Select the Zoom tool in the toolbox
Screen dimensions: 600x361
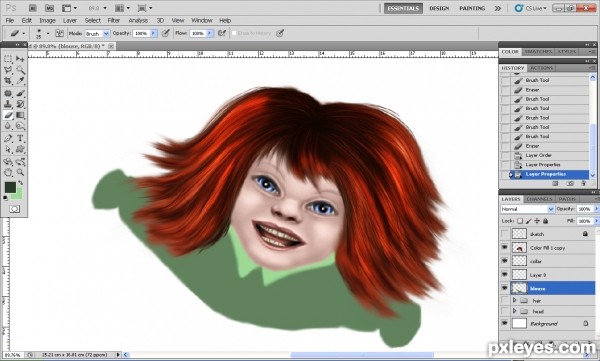point(20,172)
